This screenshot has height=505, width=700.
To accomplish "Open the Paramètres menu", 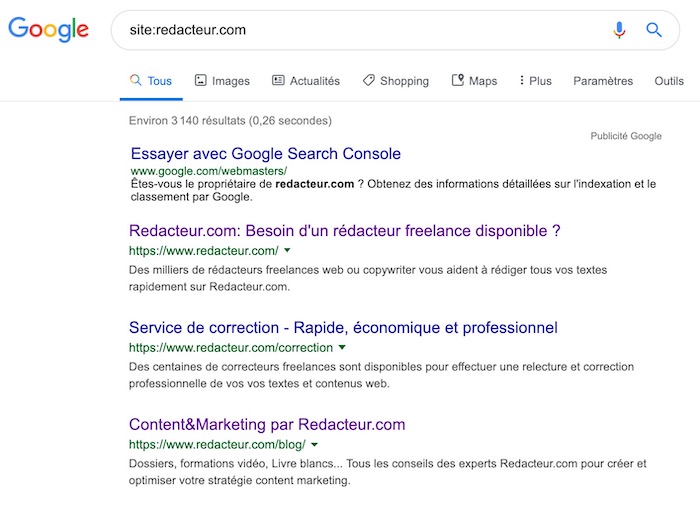I will pos(603,81).
